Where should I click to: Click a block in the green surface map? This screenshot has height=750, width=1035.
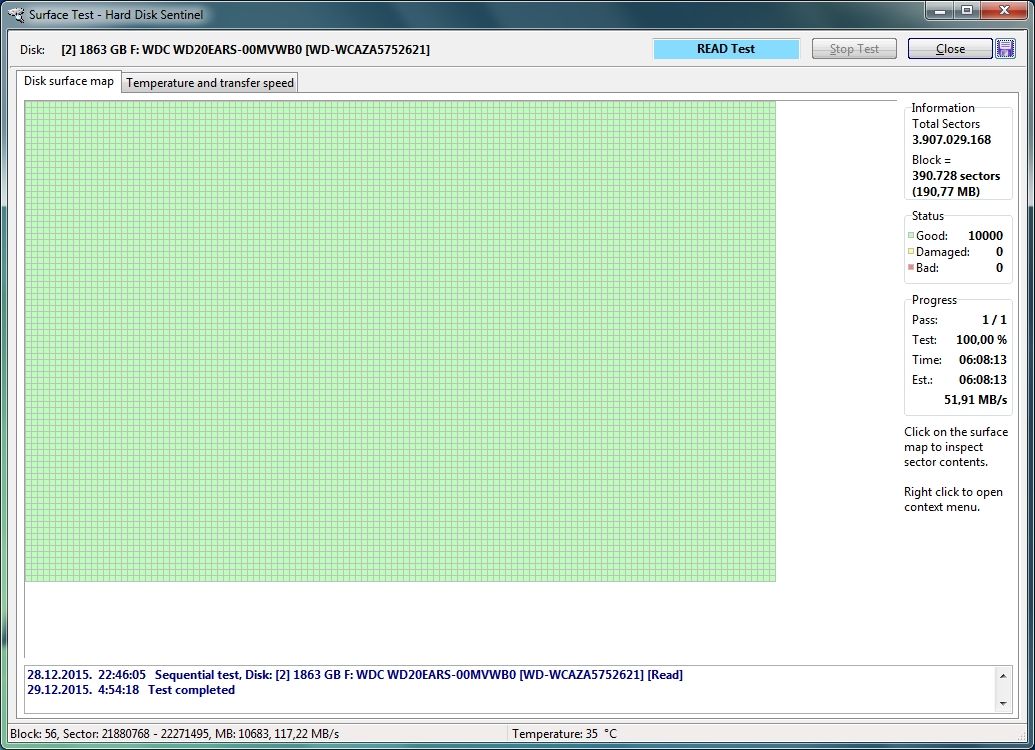pyautogui.click(x=400, y=341)
